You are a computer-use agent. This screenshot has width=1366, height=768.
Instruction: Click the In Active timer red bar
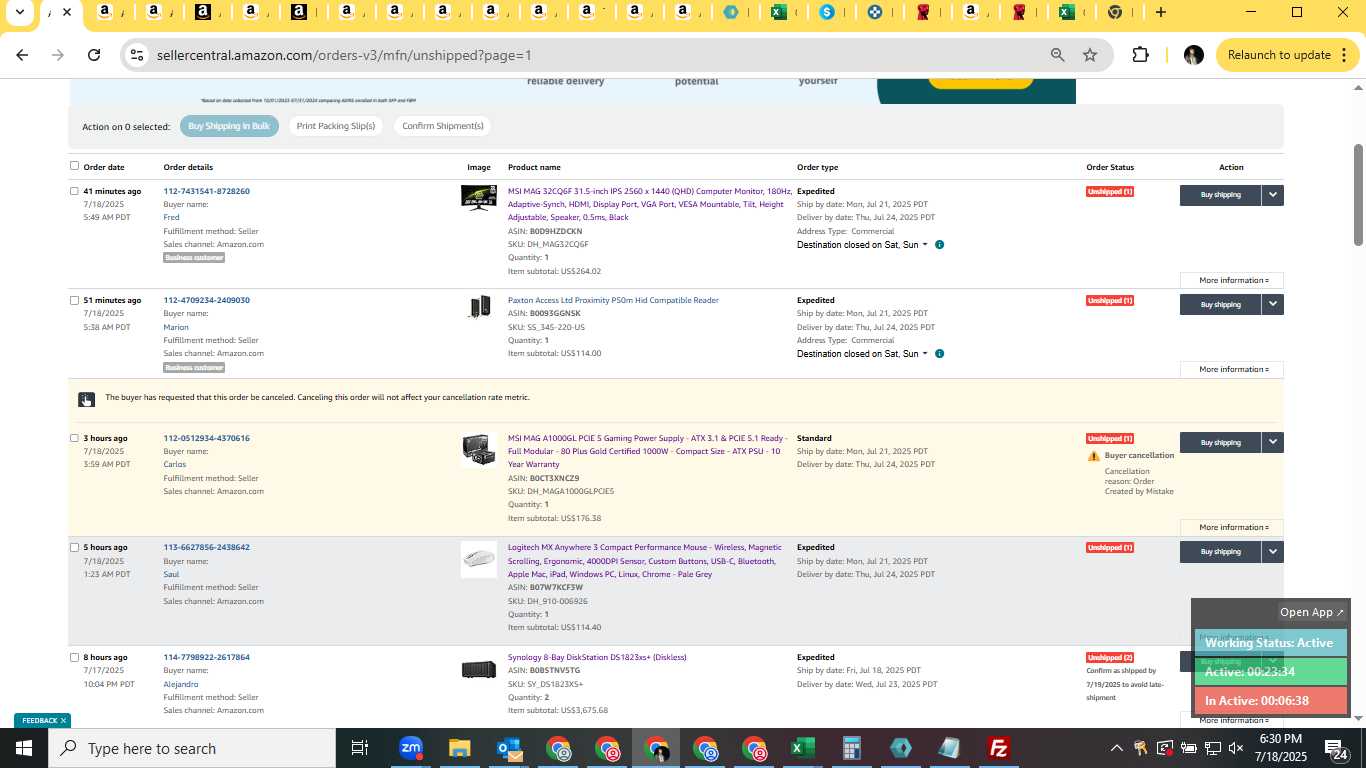click(x=1271, y=701)
